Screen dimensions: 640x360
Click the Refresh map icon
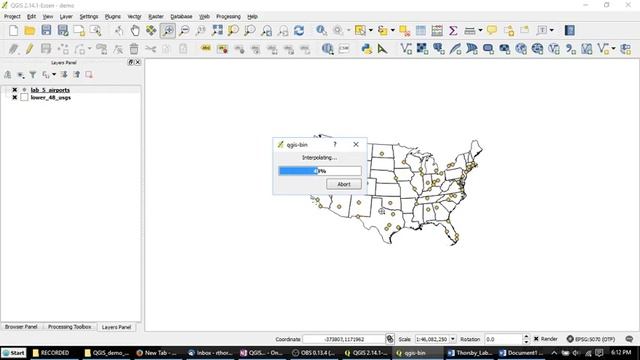tap(299, 31)
